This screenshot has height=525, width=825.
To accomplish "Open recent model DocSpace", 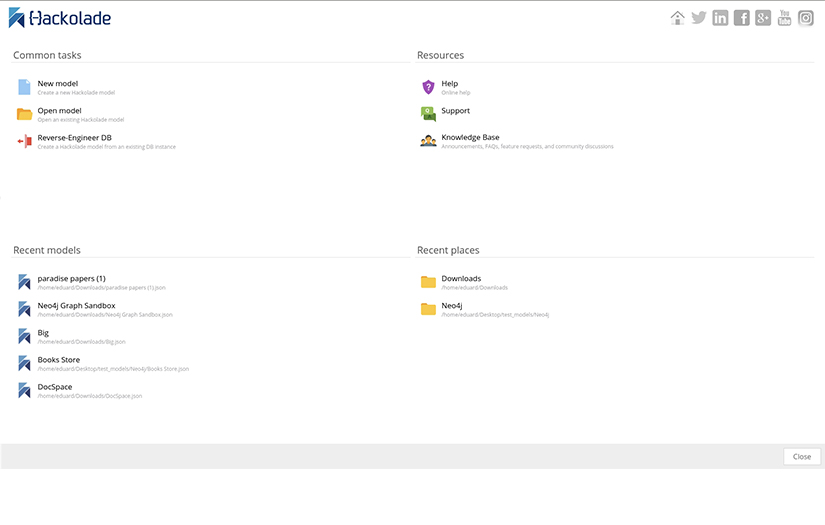I will (x=55, y=387).
